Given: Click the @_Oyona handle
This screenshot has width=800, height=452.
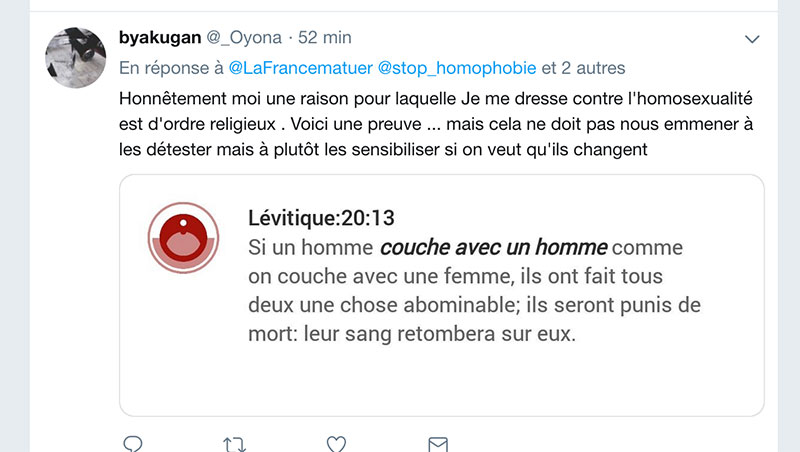Looking at the screenshot, I should tap(244, 38).
